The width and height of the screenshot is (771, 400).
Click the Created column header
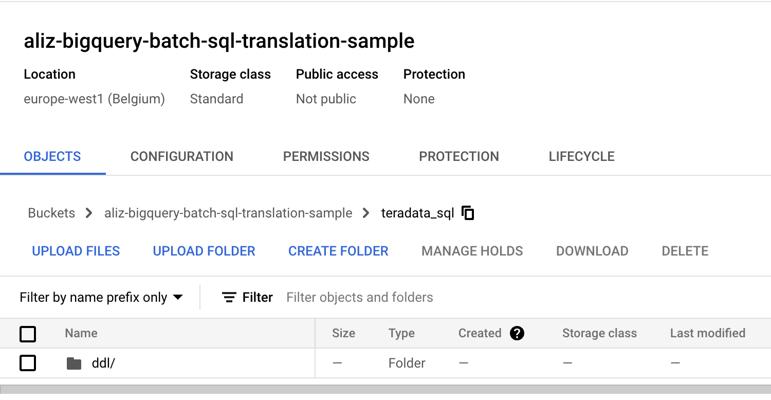[x=479, y=333]
